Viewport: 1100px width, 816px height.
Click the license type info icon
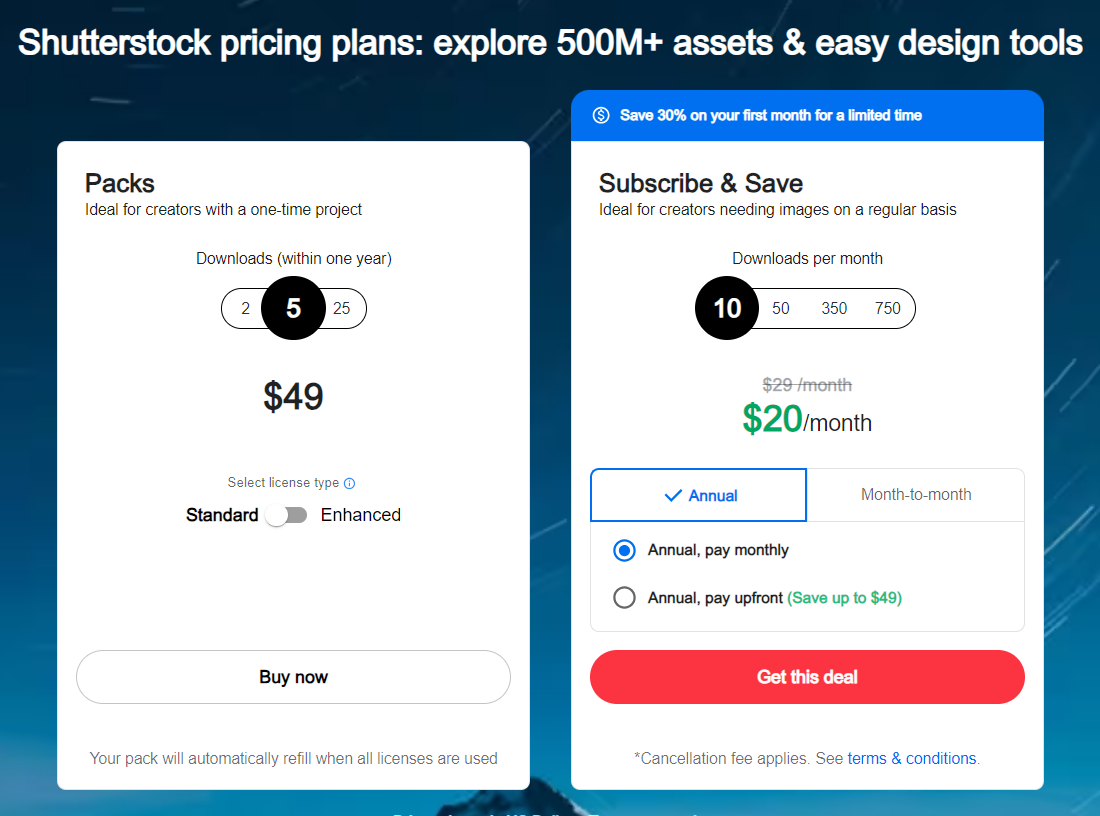(x=349, y=483)
